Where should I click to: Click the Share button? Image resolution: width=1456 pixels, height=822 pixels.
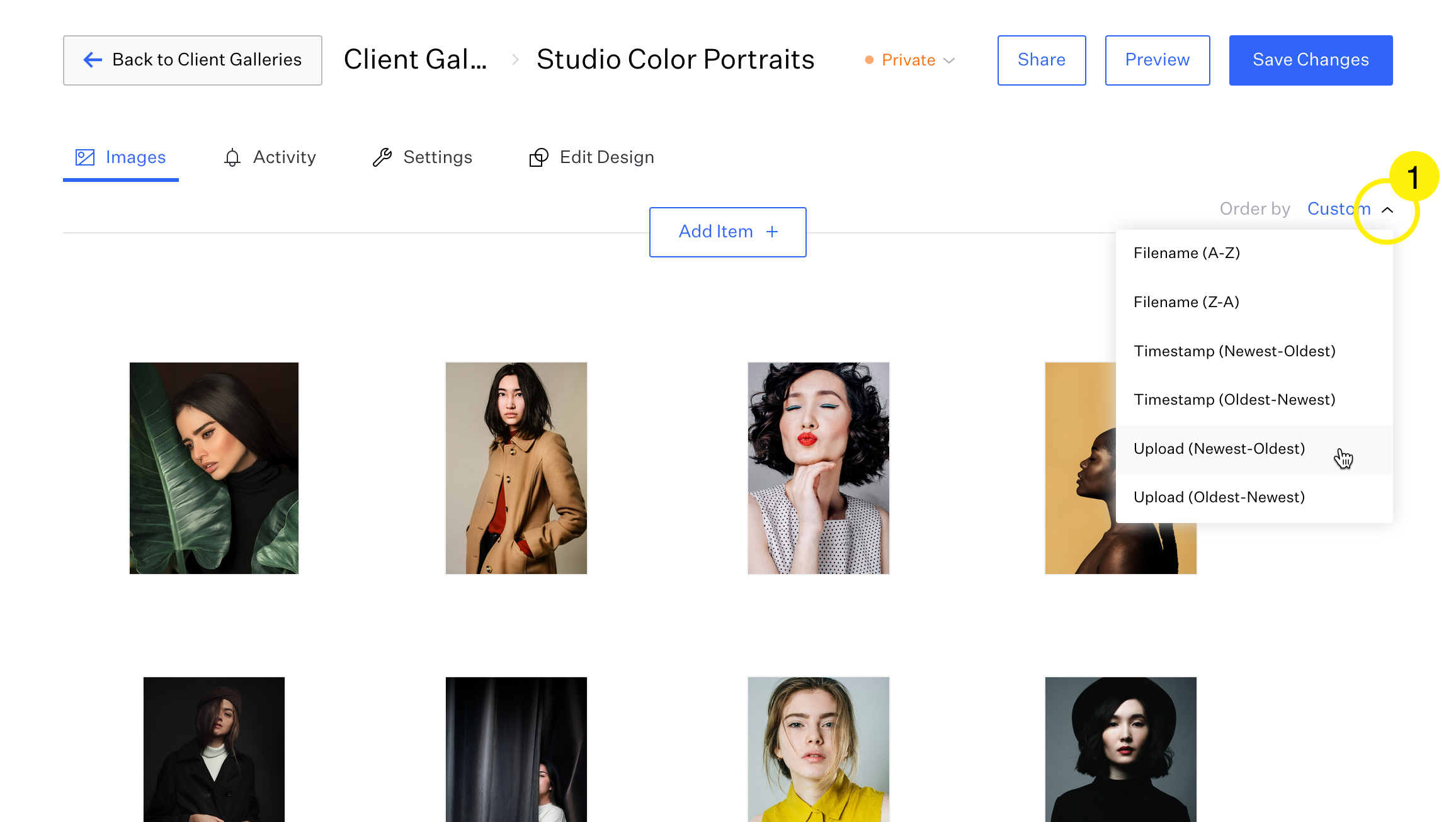[1042, 60]
